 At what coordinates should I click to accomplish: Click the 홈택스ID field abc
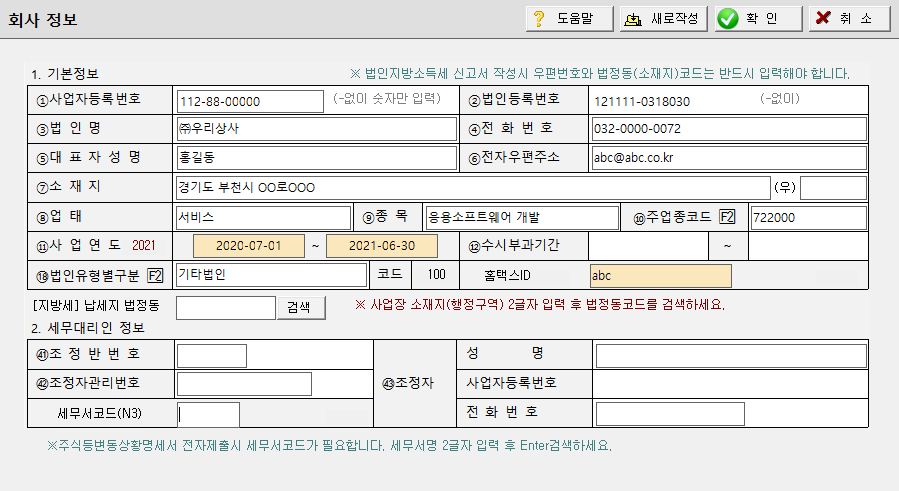660,276
